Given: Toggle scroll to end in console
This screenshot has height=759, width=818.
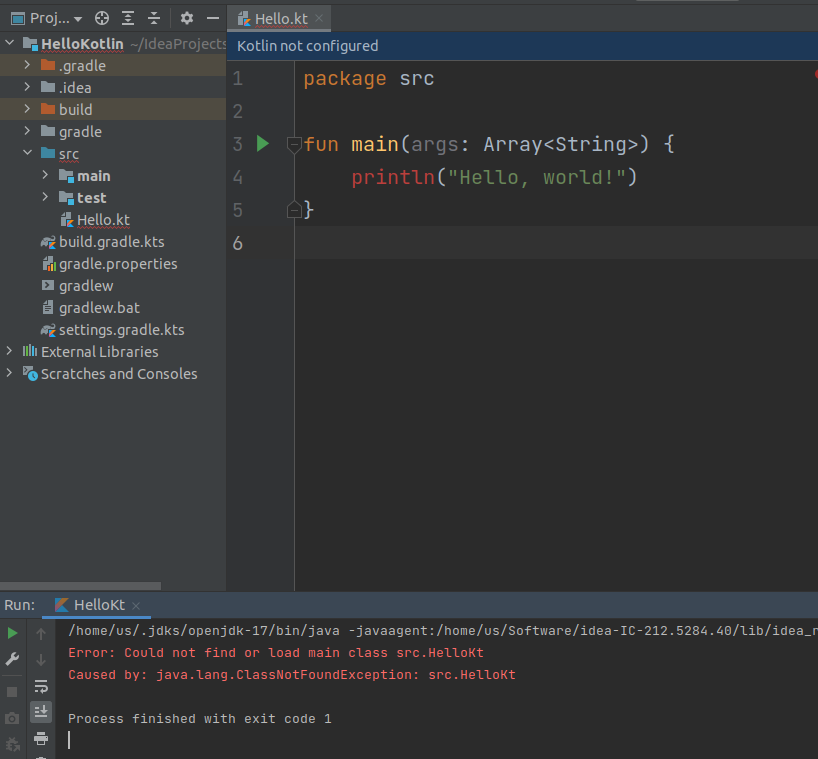Looking at the screenshot, I should pyautogui.click(x=41, y=712).
